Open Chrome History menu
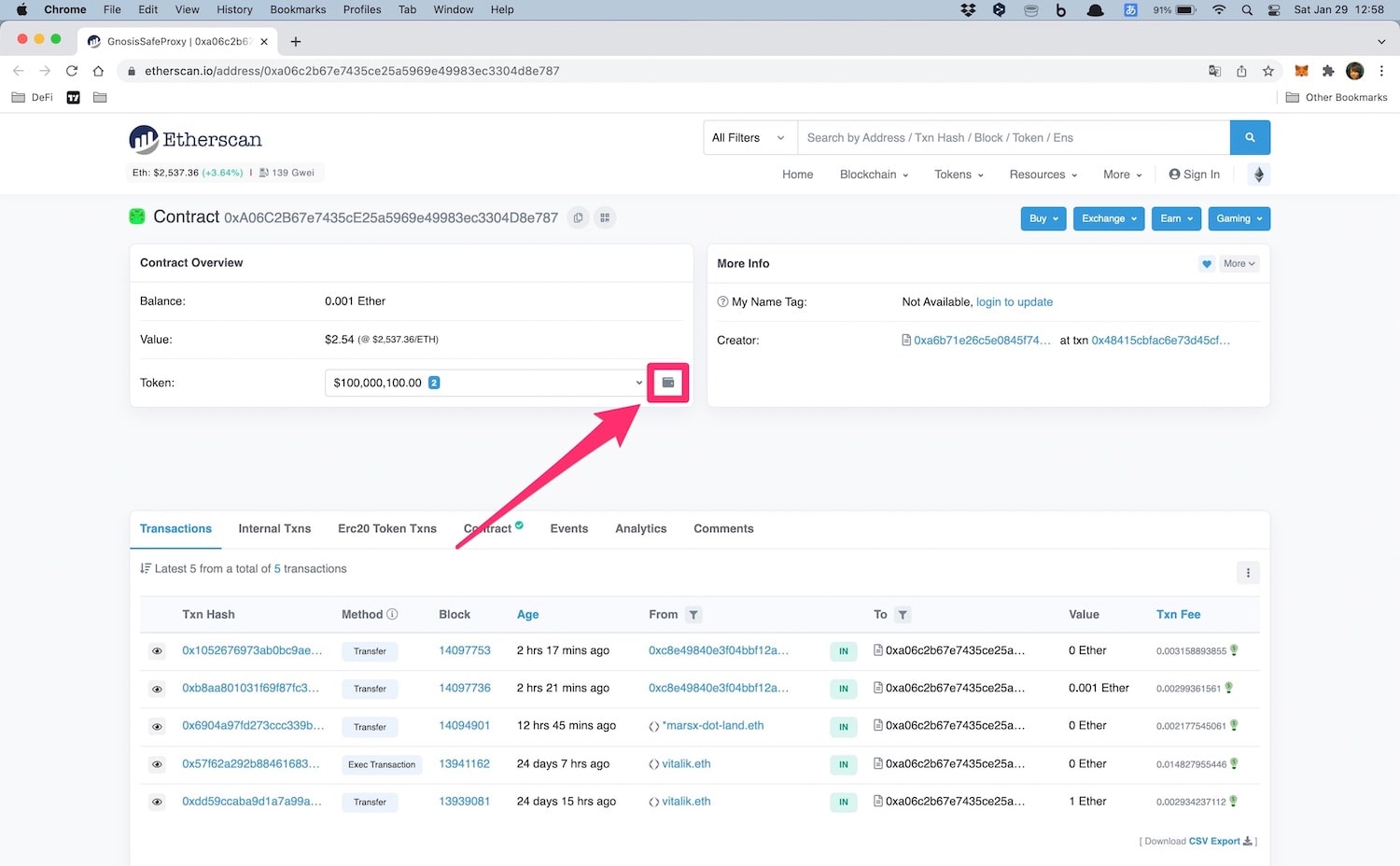This screenshot has height=866, width=1400. [x=234, y=9]
